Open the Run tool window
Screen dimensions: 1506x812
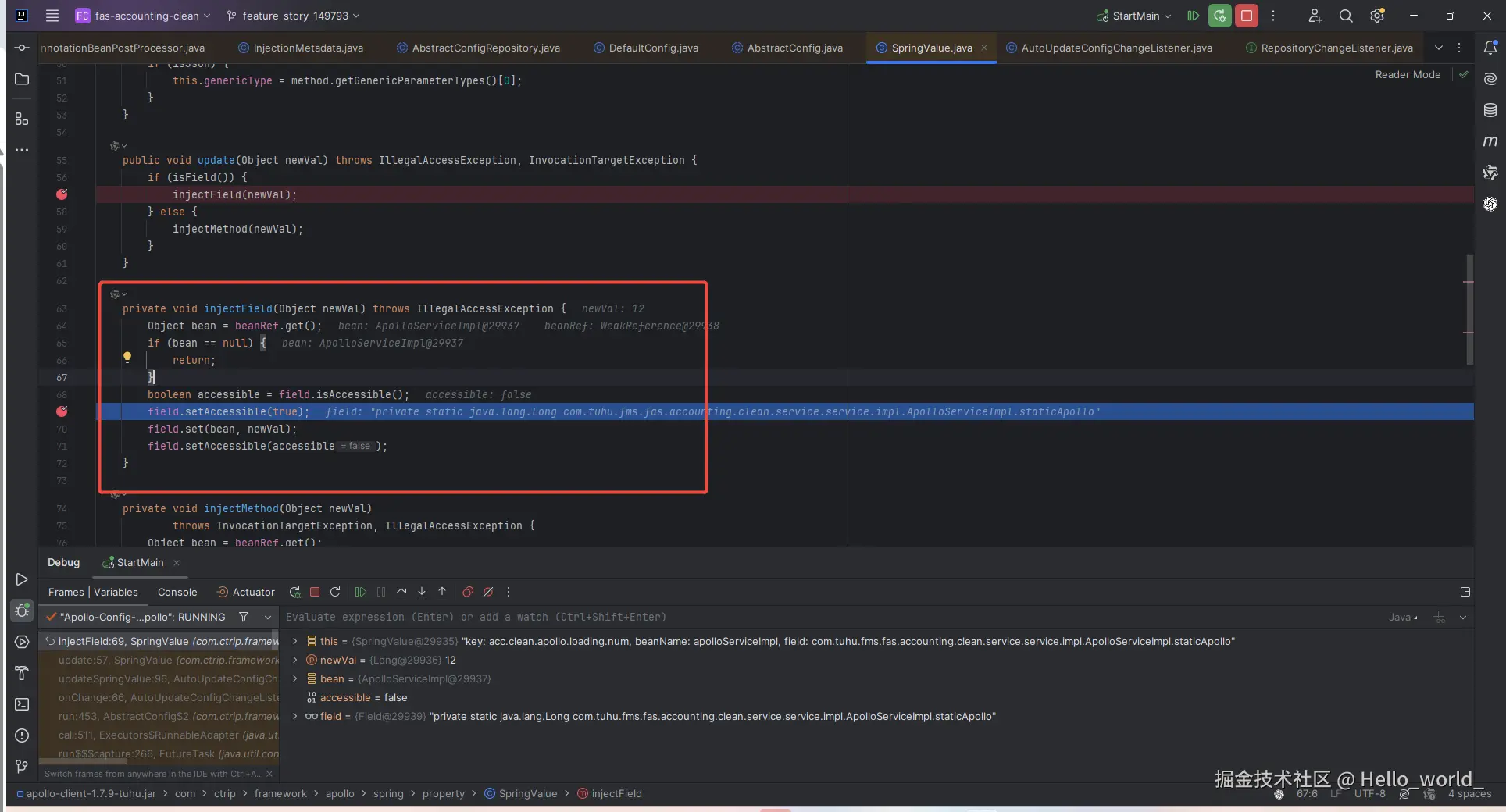coord(22,579)
